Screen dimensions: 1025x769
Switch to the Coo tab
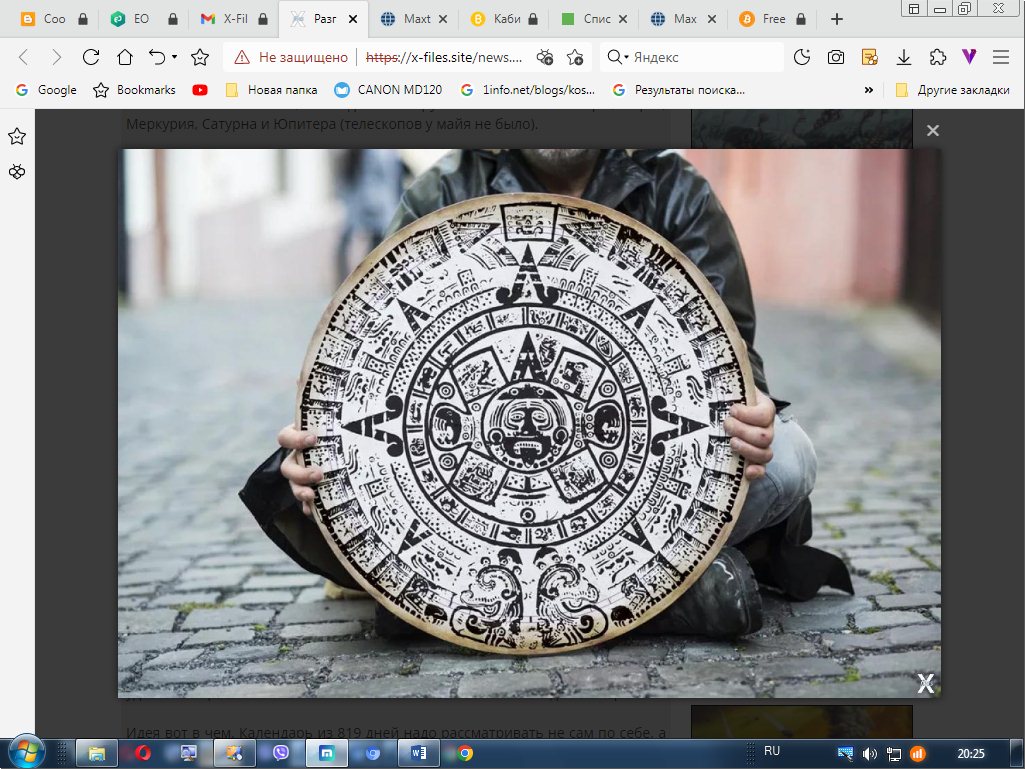tap(54, 20)
